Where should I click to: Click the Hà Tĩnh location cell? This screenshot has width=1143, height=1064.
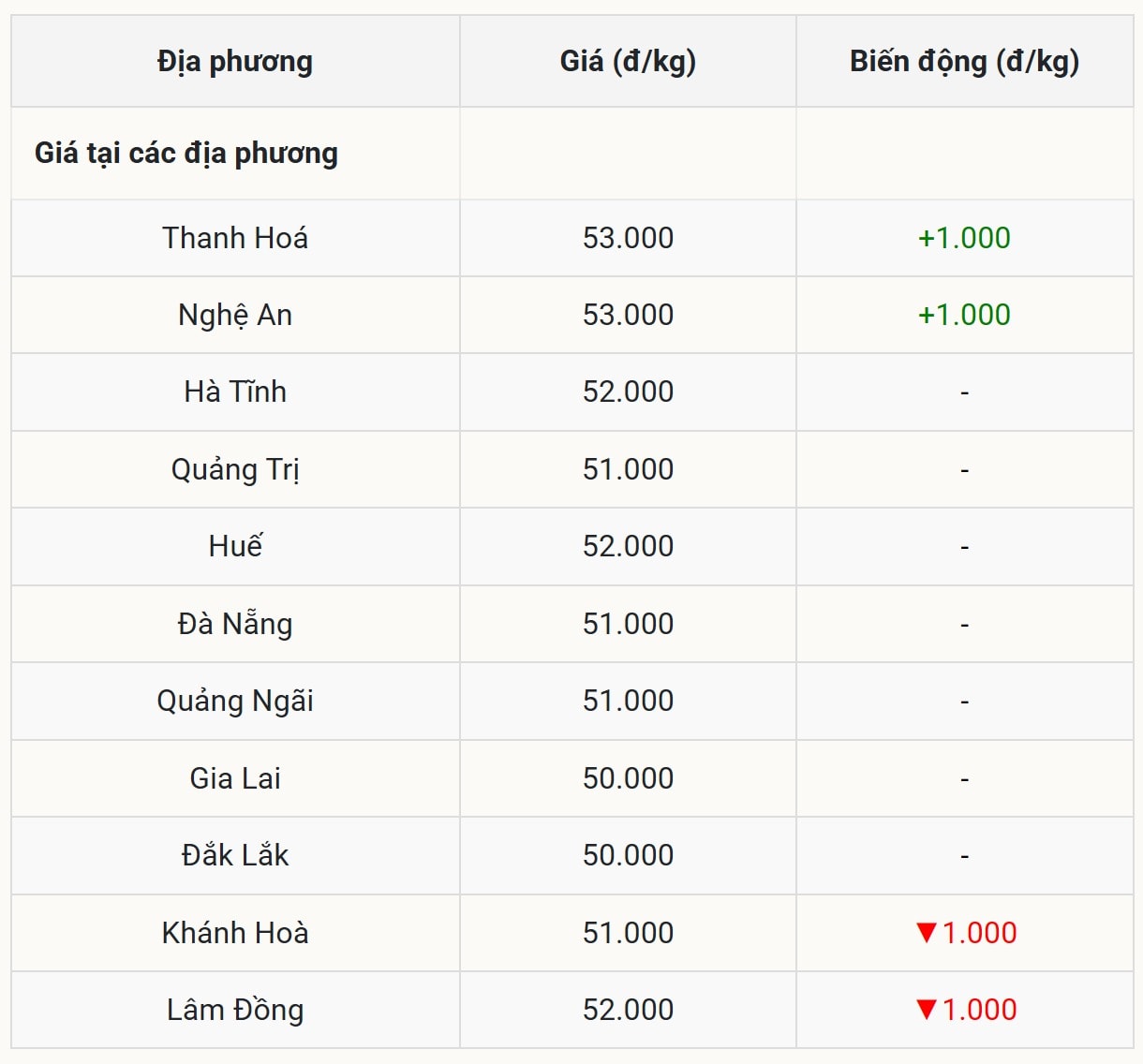(235, 392)
